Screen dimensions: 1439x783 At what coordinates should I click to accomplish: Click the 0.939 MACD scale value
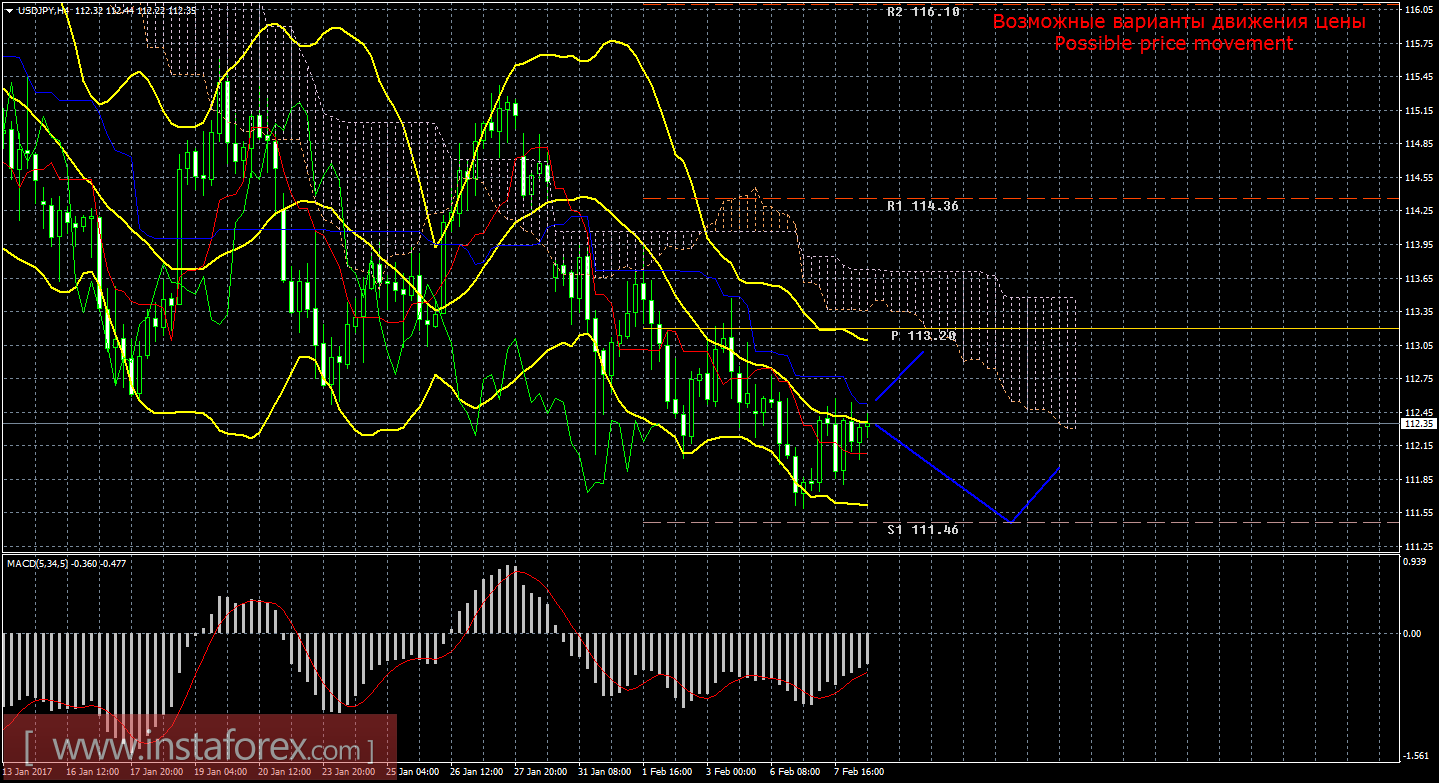(1415, 562)
